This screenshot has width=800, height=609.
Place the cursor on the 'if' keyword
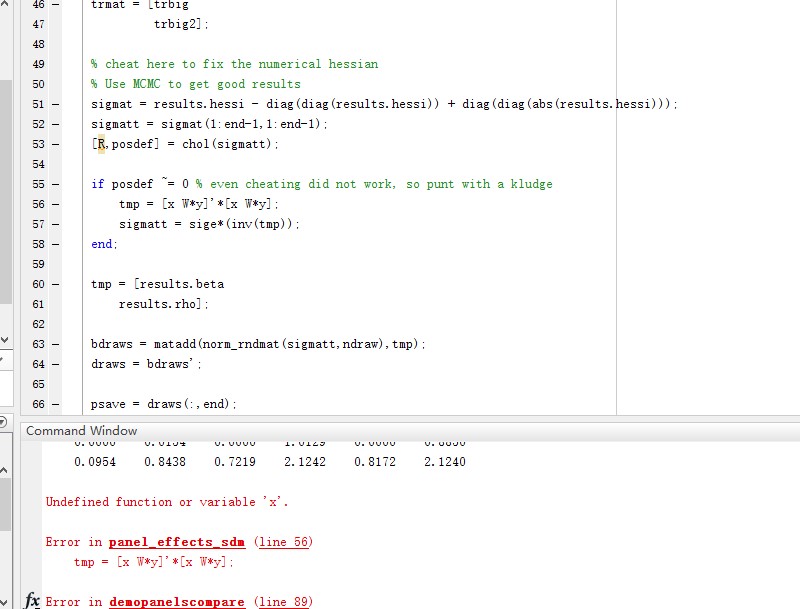[97, 184]
